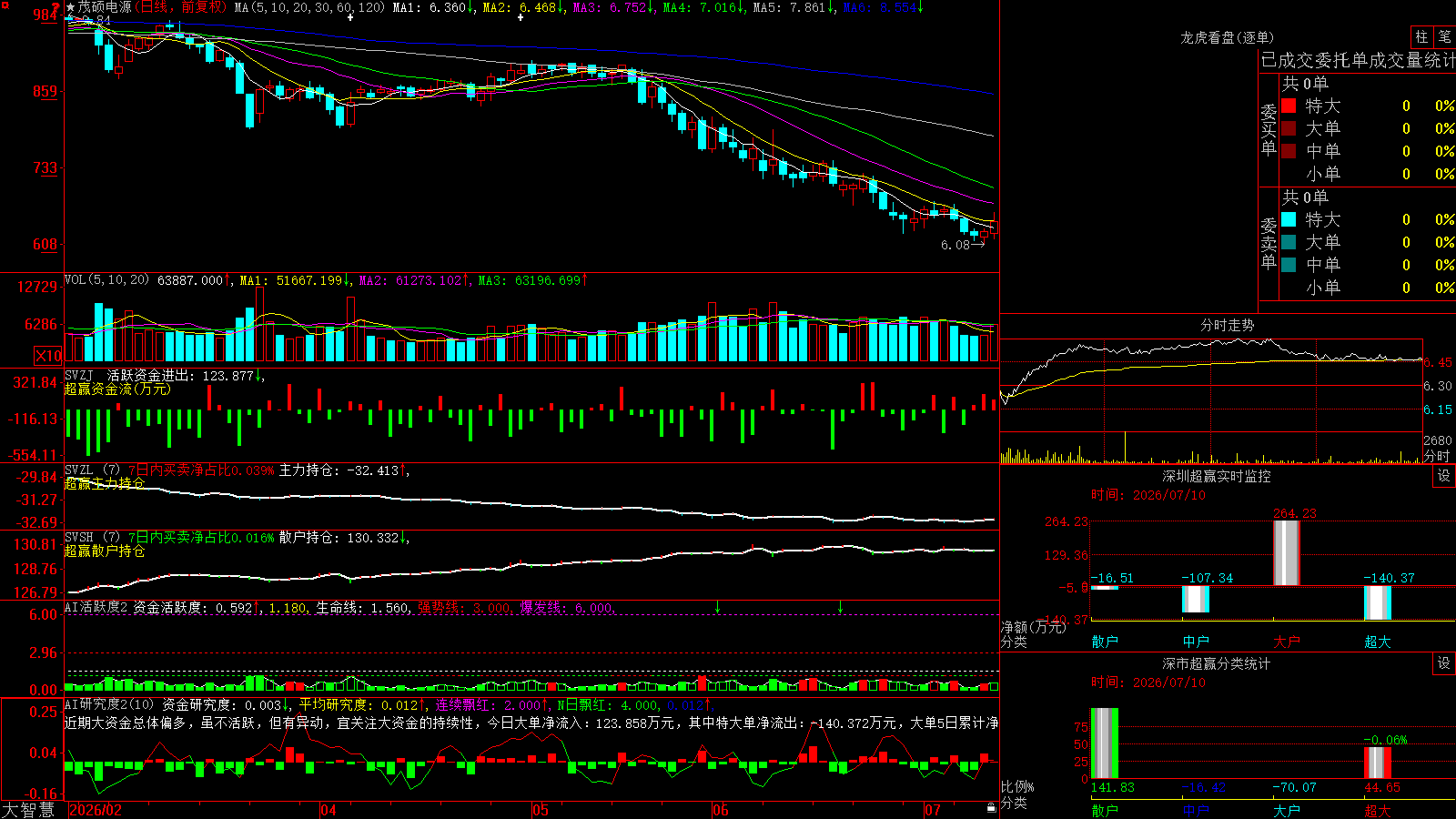Click the (日线, 前复权) period label
The image size is (1456, 819).
(x=183, y=7)
